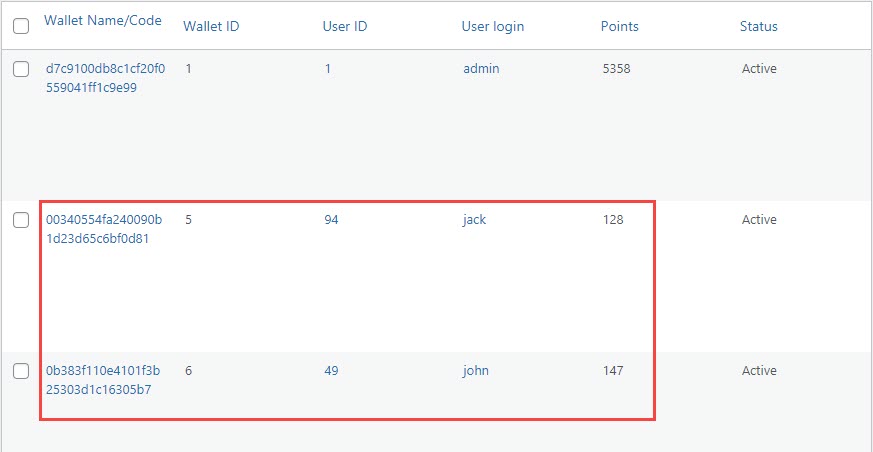Check the box for the john wallet row
873x452 pixels.
(x=21, y=371)
